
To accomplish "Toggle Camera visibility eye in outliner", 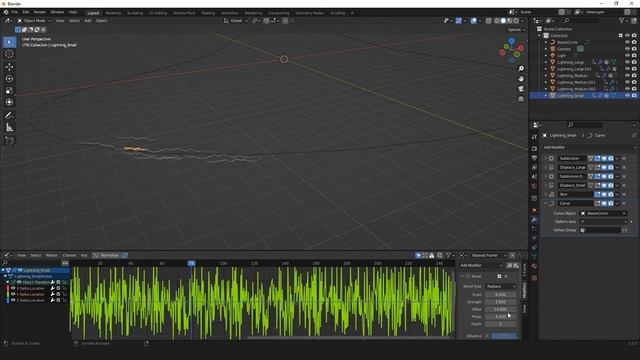I will (x=627, y=49).
